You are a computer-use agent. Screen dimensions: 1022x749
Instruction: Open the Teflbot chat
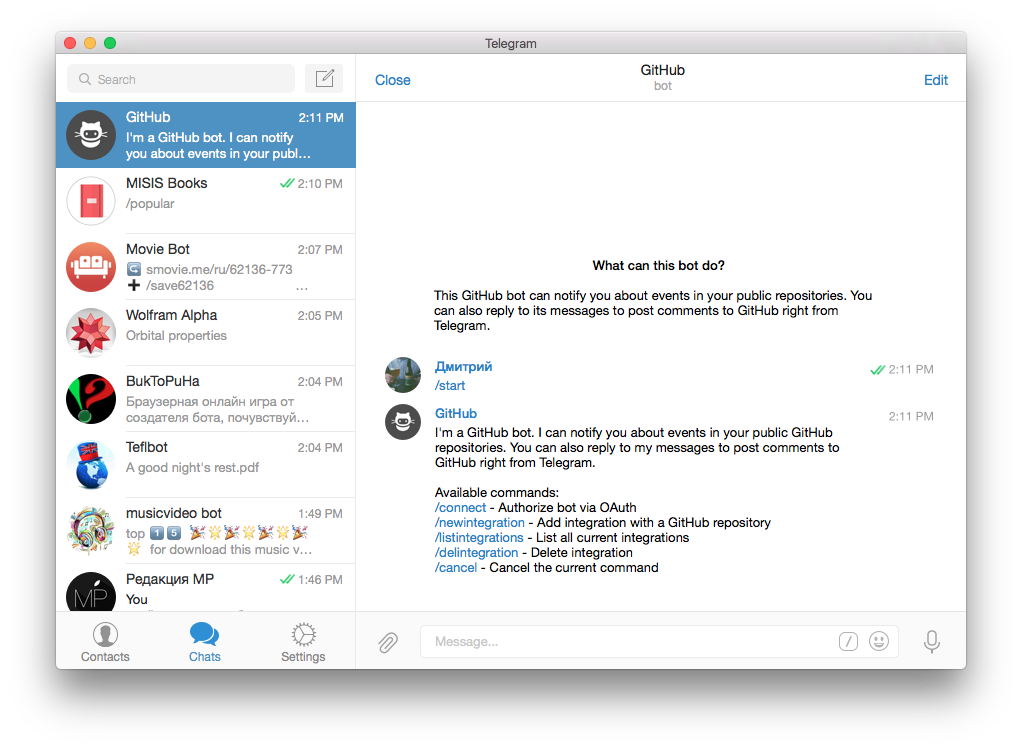click(x=205, y=465)
